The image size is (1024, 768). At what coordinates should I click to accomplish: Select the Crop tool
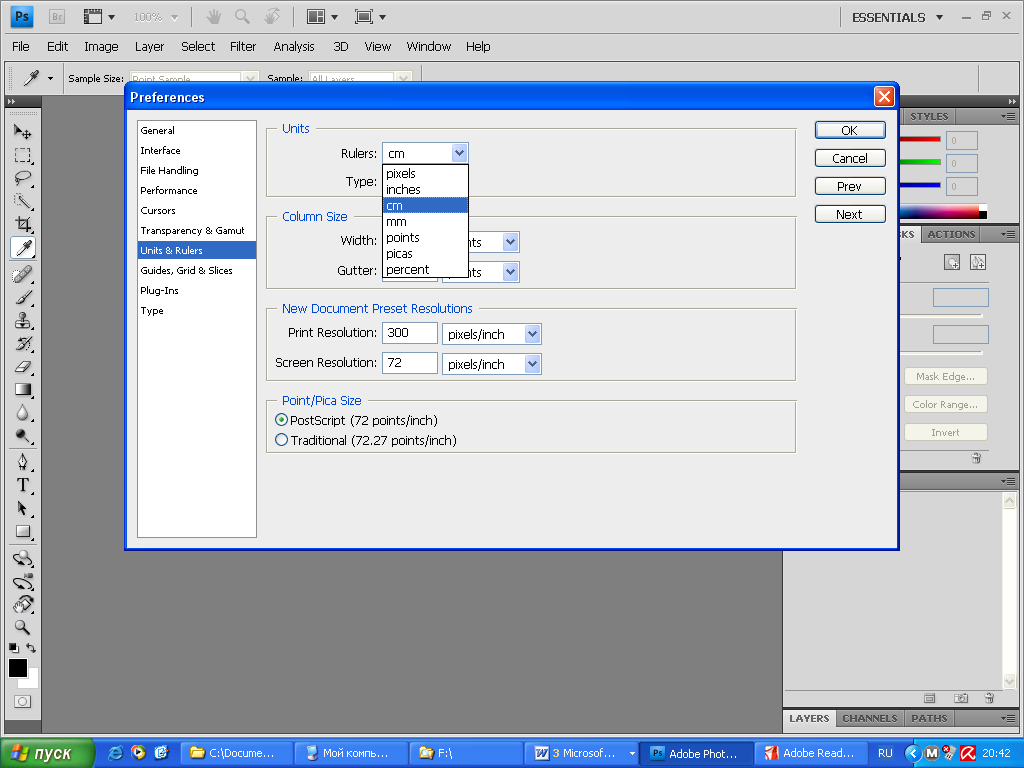23,224
